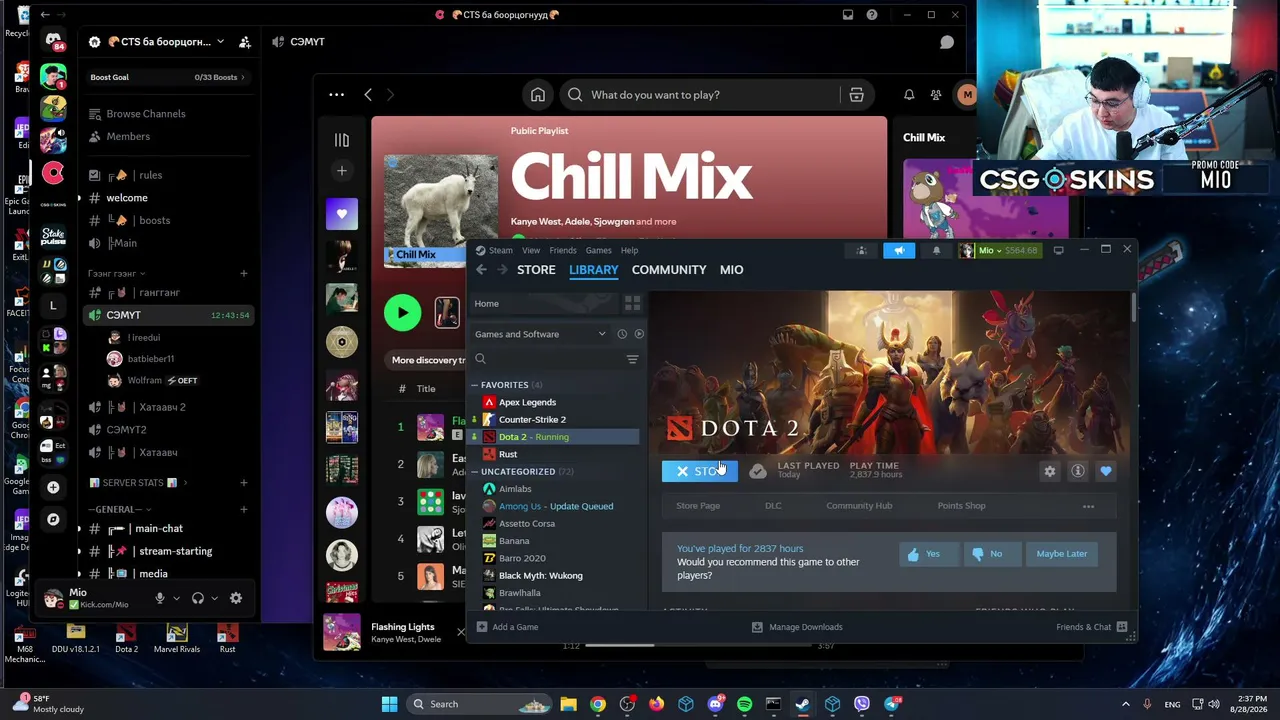This screenshot has height=720, width=1280.
Task: Open the Steam news megaphone button
Action: (x=899, y=250)
